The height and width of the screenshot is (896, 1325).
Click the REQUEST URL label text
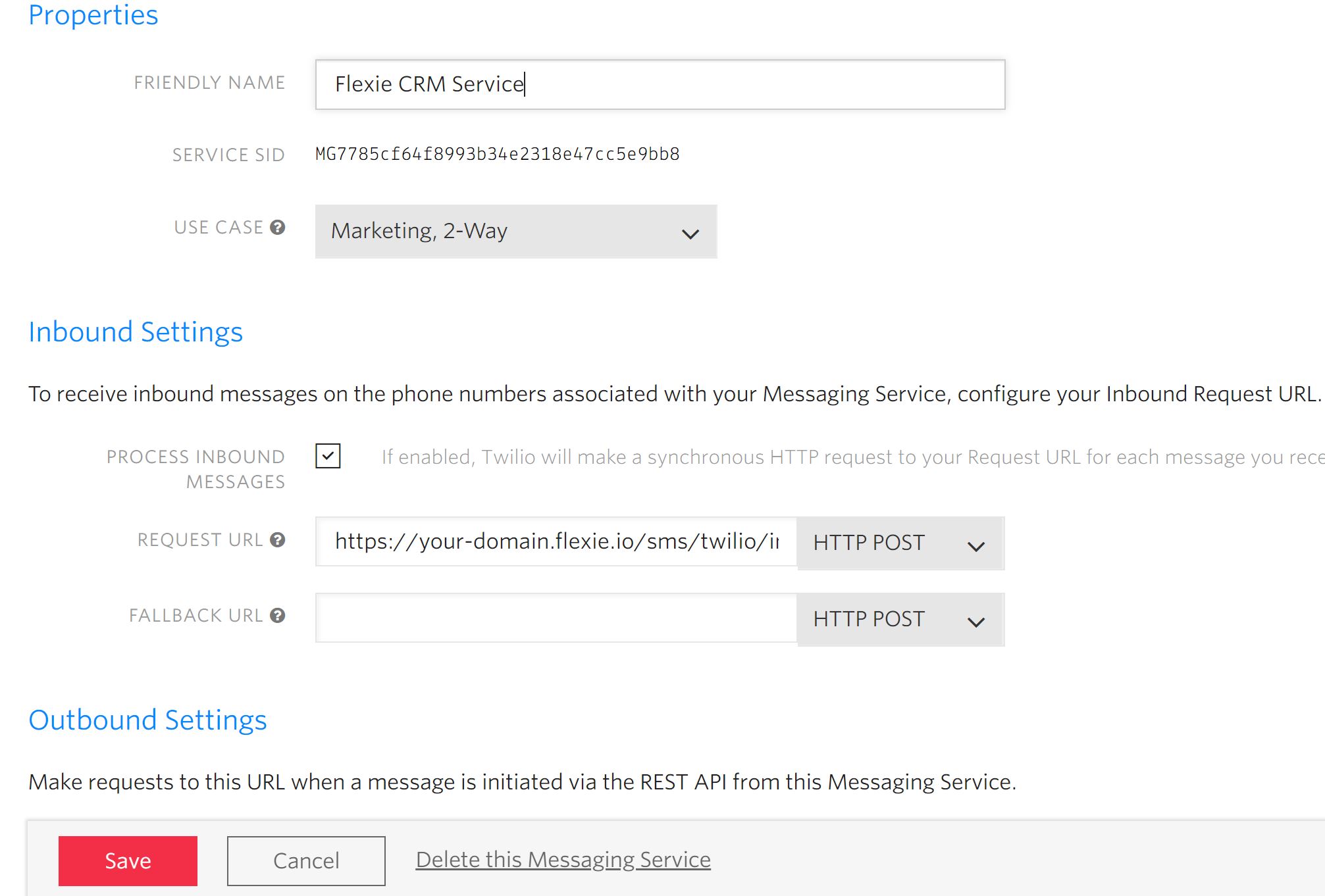[200, 539]
